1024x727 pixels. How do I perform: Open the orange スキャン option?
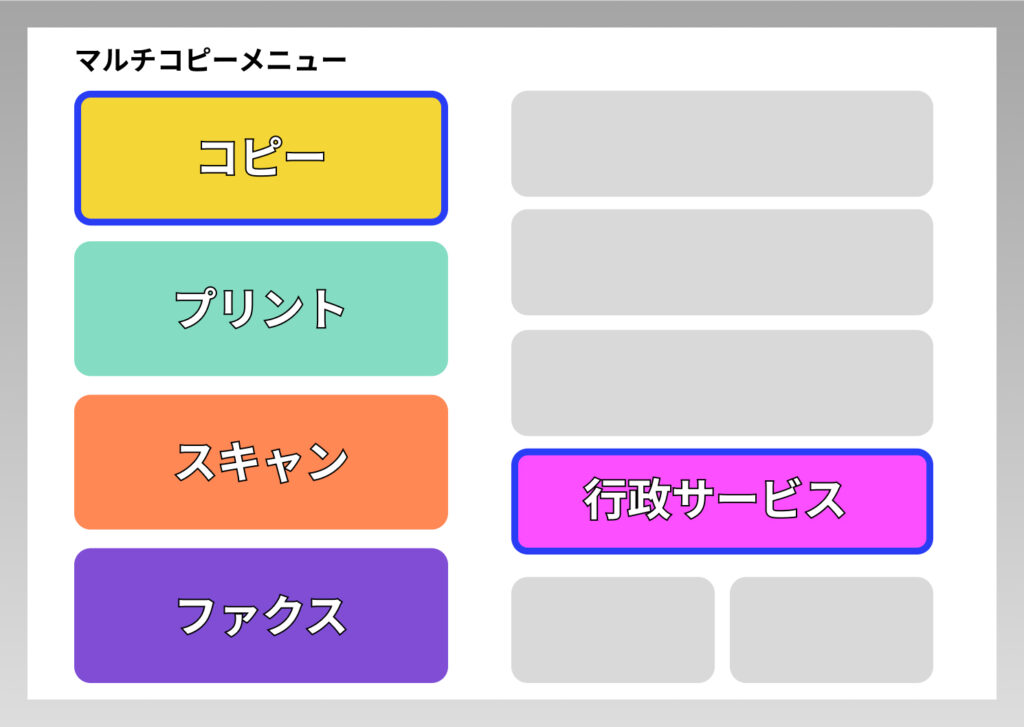261,462
